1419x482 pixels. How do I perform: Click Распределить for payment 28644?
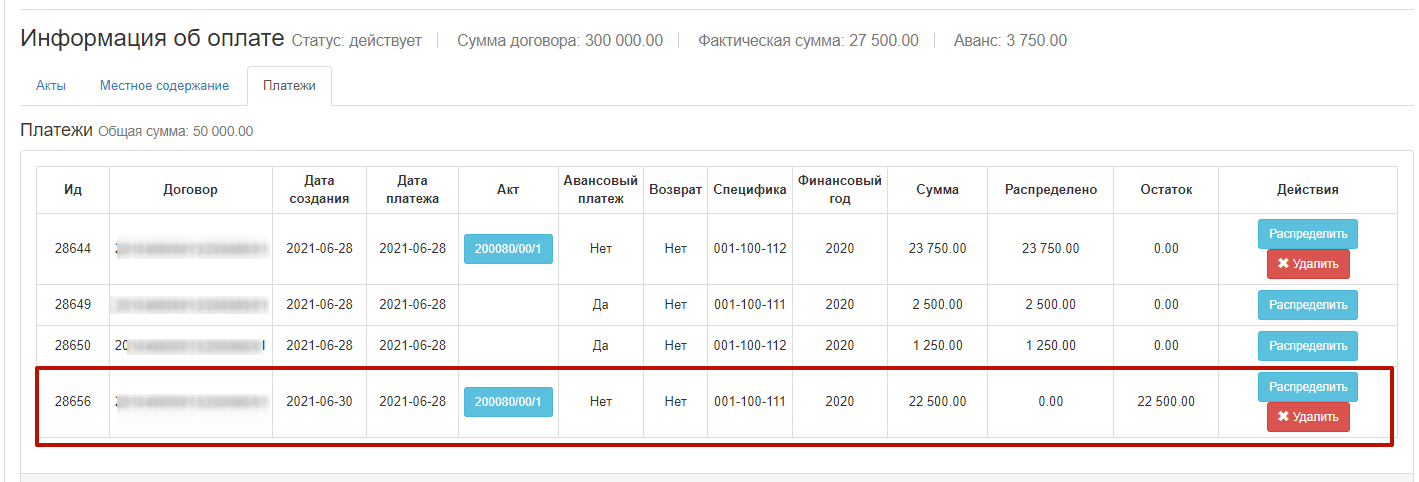1307,234
